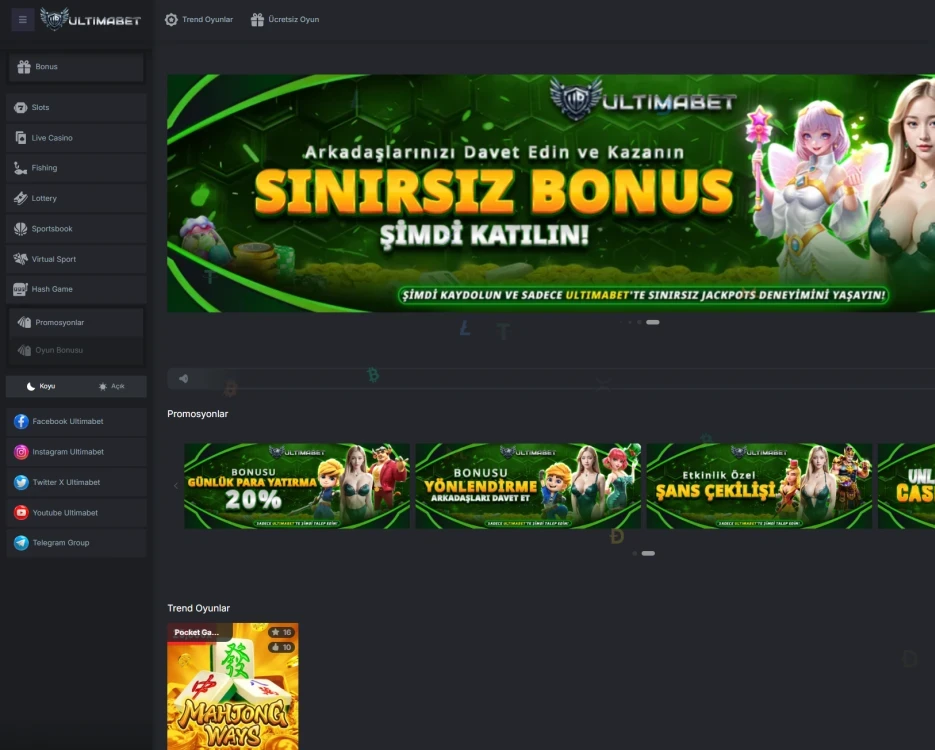Click the Live Casino cards icon
This screenshot has width=935, height=750.
[20, 138]
